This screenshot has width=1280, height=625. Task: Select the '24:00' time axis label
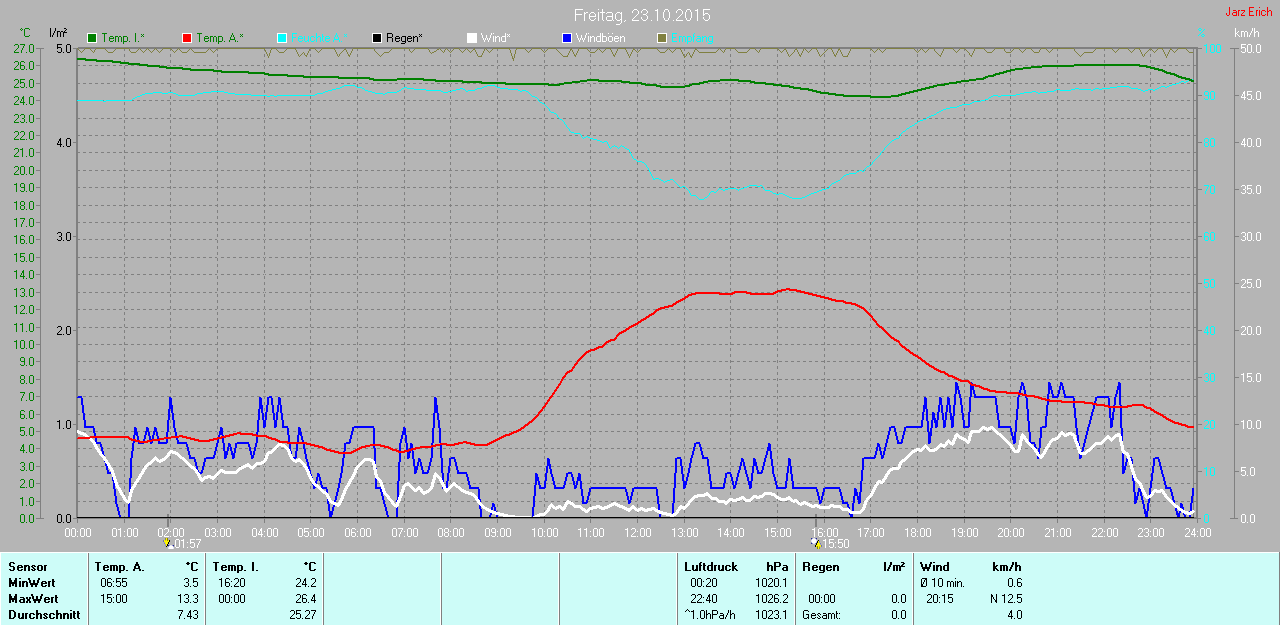[x=1198, y=532]
